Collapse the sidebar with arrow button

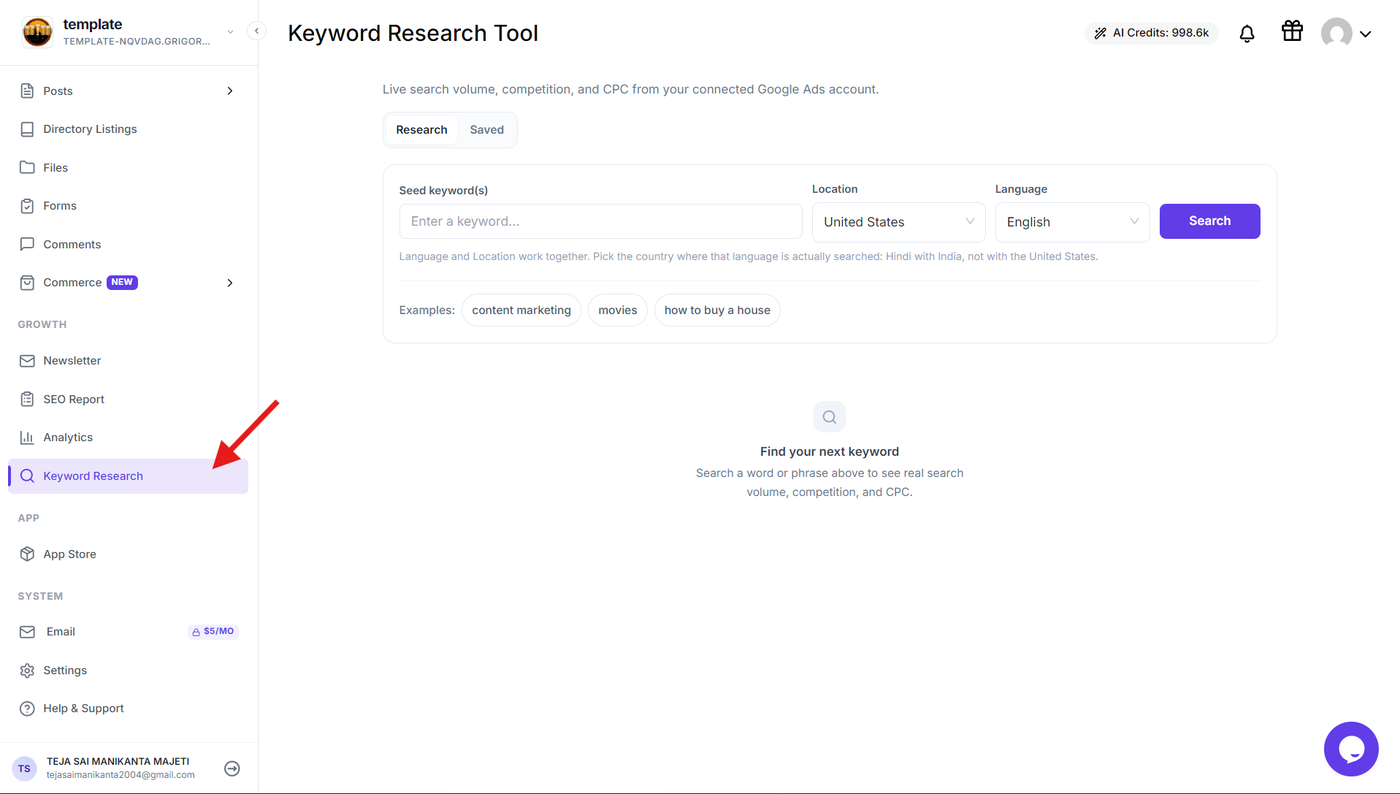257,31
